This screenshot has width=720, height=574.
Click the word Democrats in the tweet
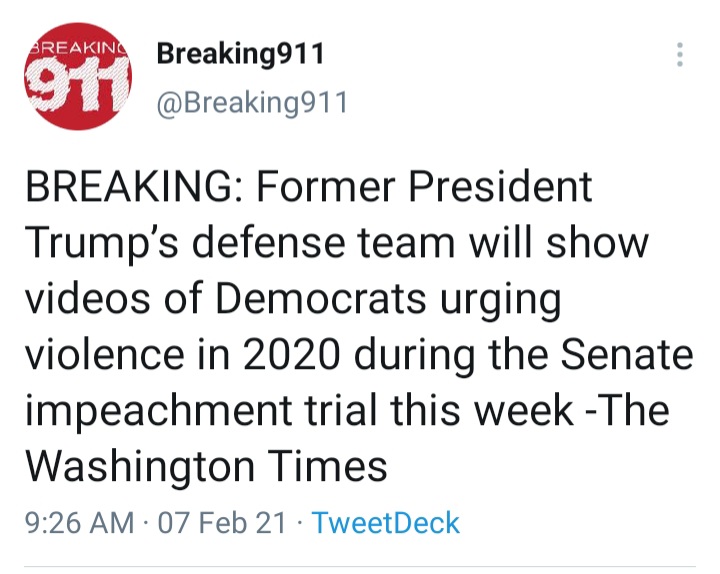coord(321,298)
